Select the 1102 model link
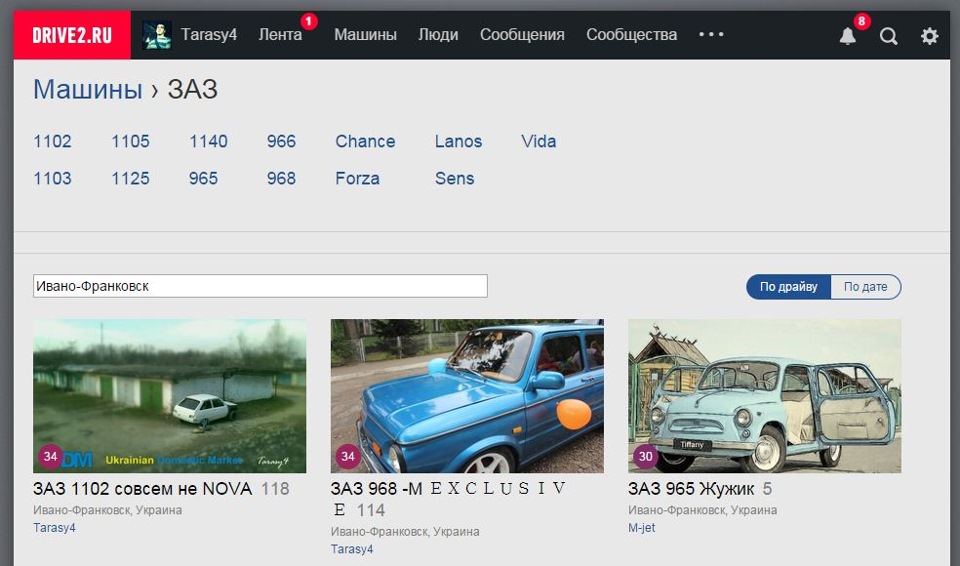960x566 pixels. (53, 142)
